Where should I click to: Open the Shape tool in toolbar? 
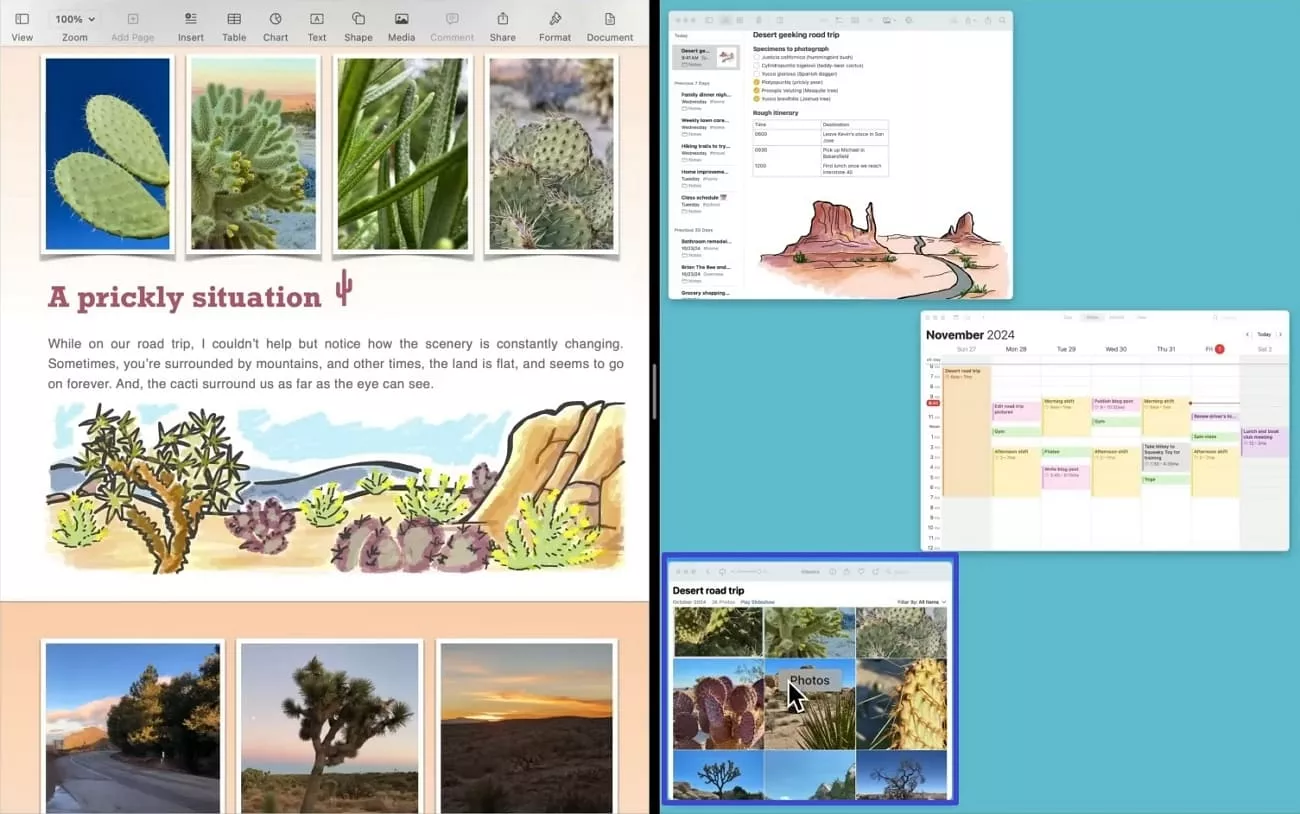pos(358,19)
